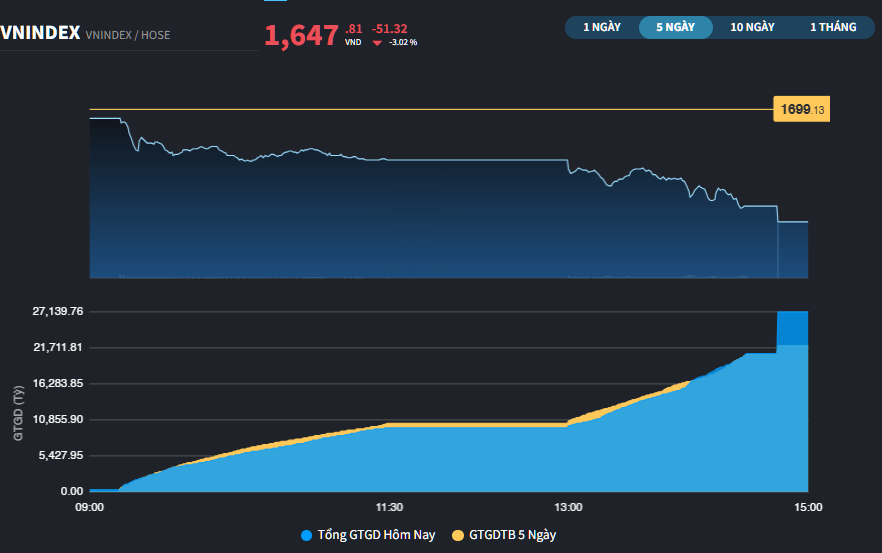Click the 15:00 closing time marker
The width and height of the screenshot is (882, 553).
(x=807, y=507)
